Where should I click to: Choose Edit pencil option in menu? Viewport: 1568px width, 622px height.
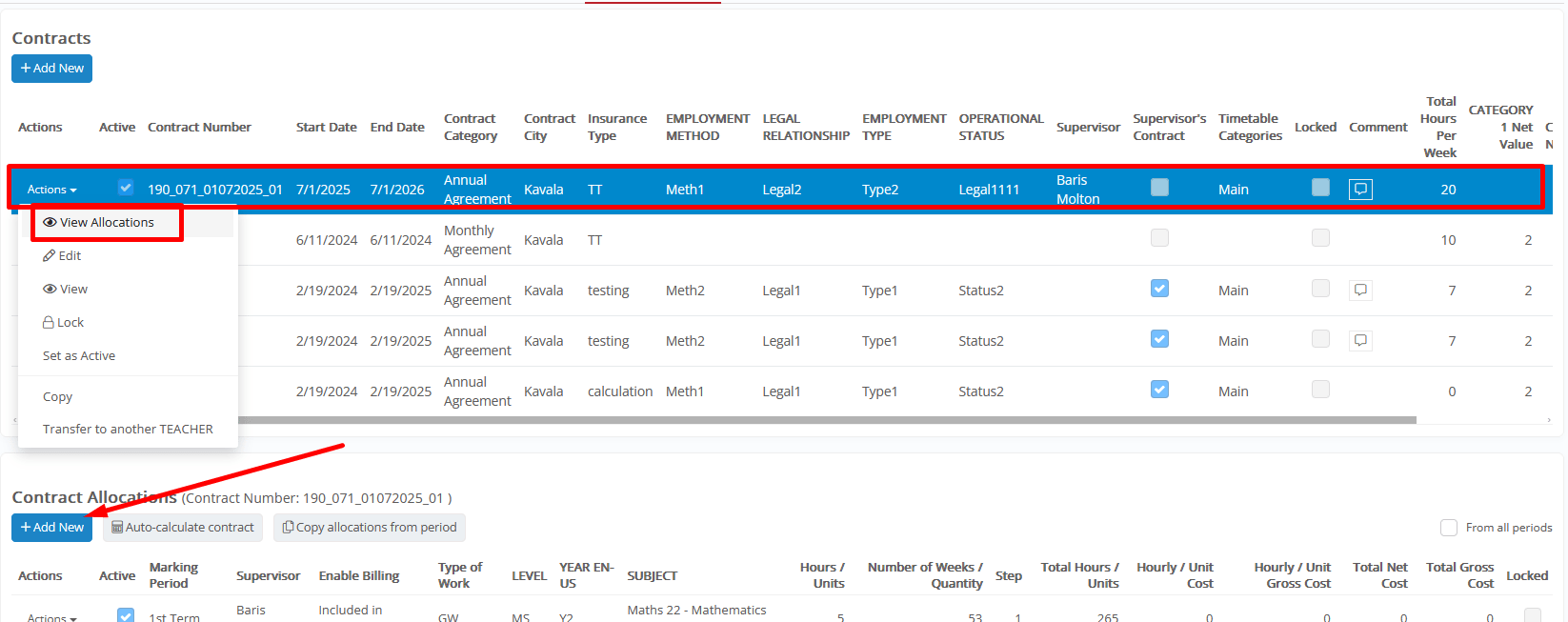tap(63, 255)
